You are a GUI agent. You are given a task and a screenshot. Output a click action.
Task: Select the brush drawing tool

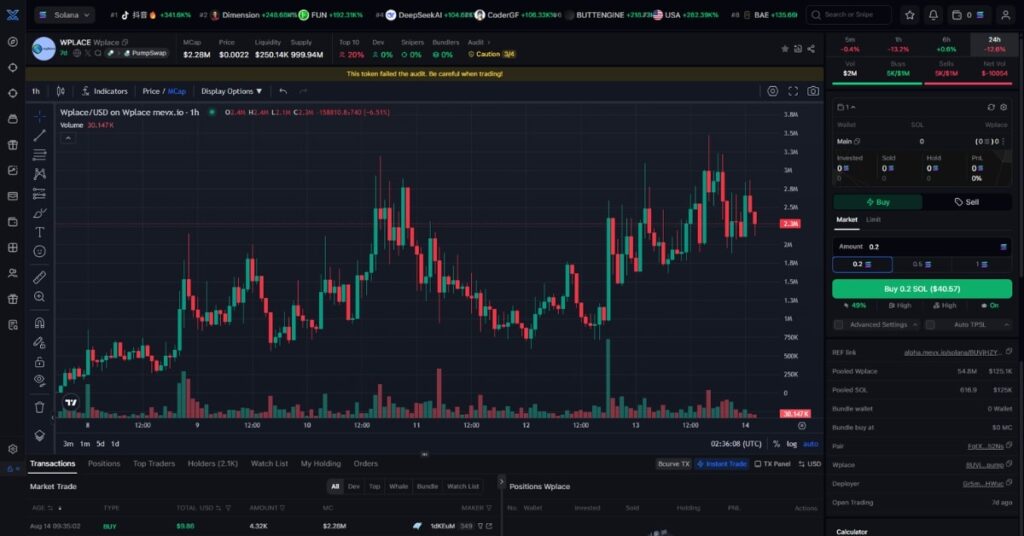tap(40, 213)
